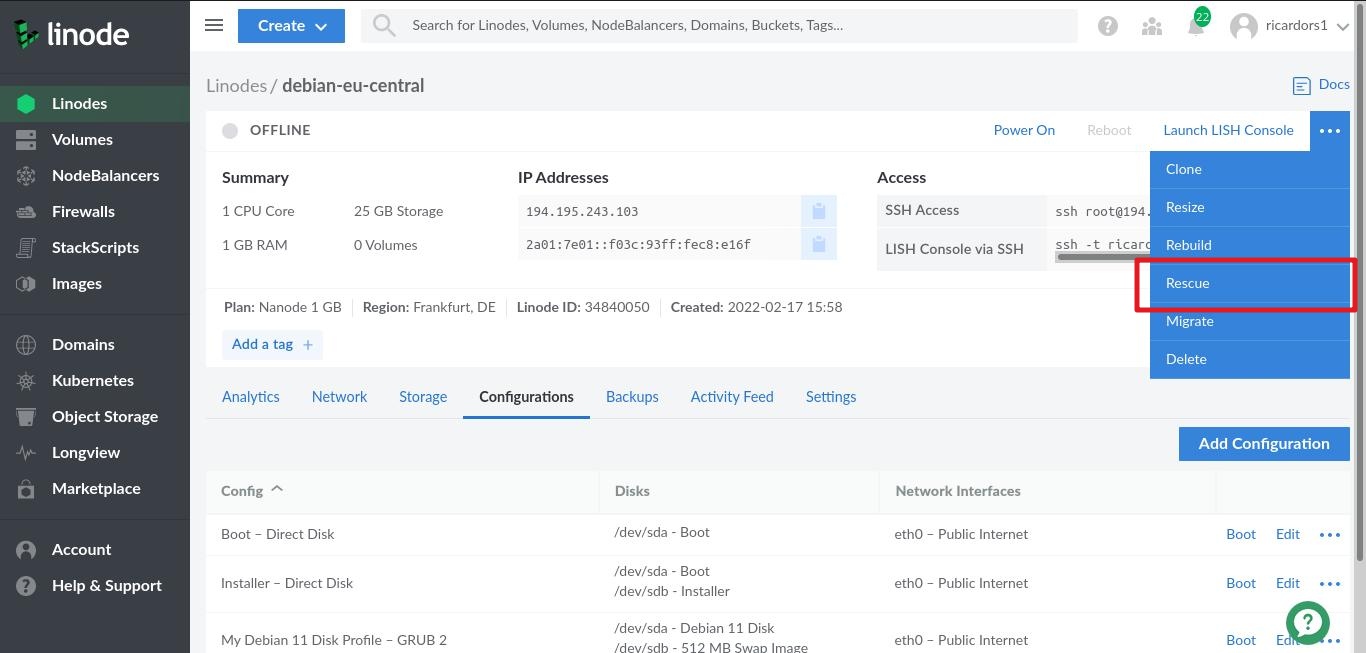The height and width of the screenshot is (653, 1366).
Task: Sort configurations by Config column
Action: (252, 490)
